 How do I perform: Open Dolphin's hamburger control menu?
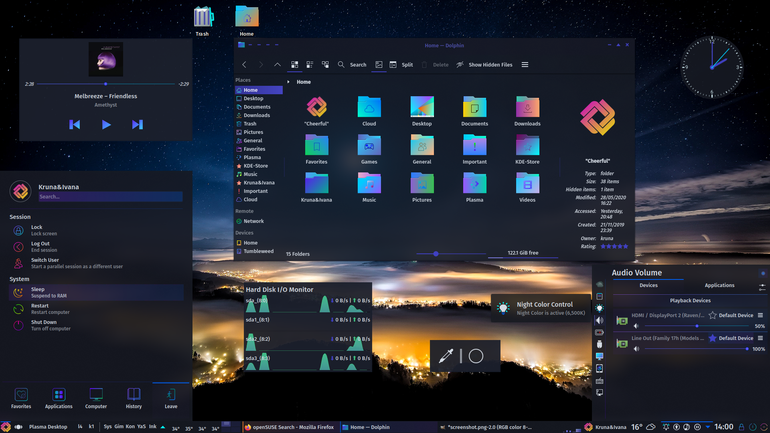click(525, 65)
